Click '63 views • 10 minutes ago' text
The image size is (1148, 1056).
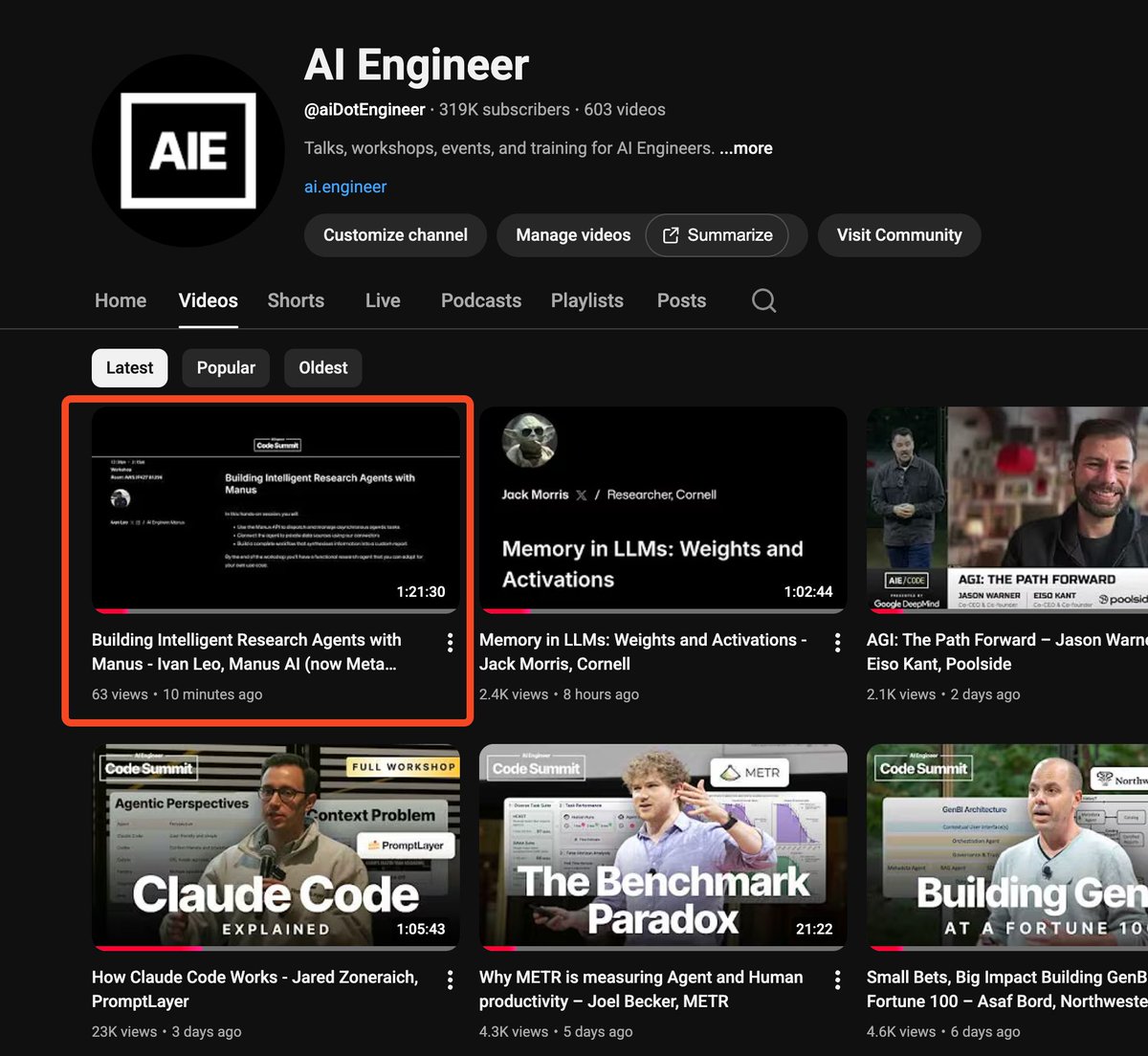click(177, 694)
